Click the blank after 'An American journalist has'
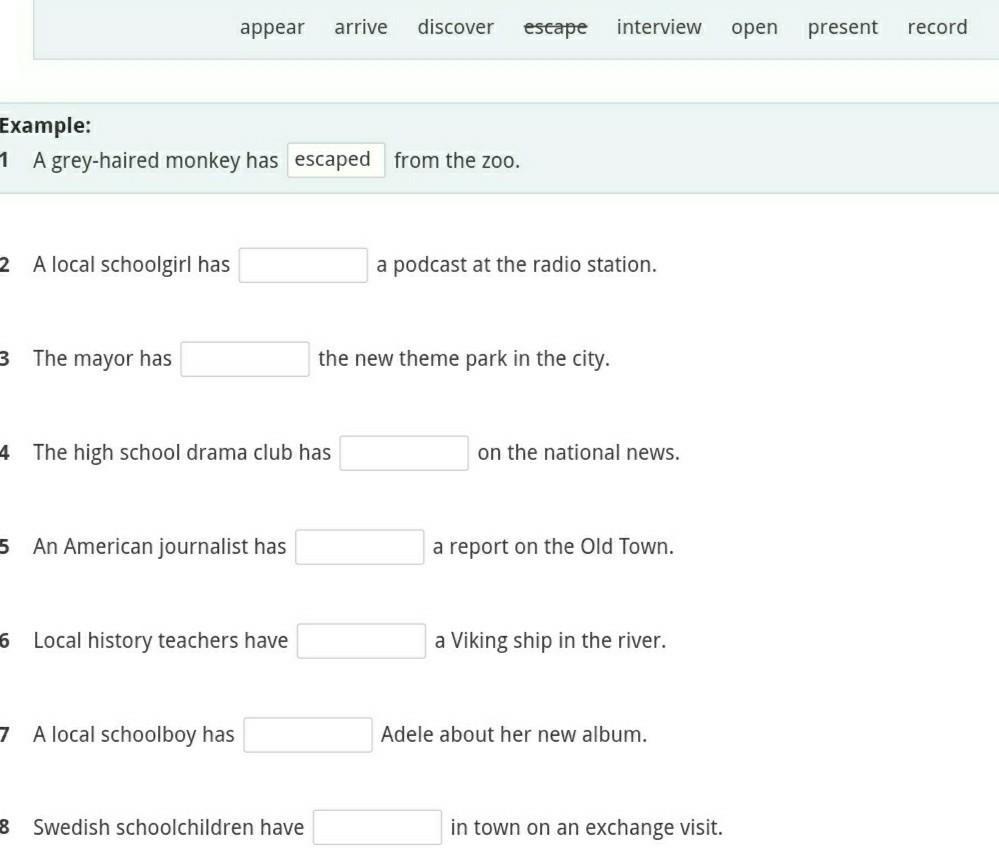This screenshot has width=999, height=856. point(359,547)
